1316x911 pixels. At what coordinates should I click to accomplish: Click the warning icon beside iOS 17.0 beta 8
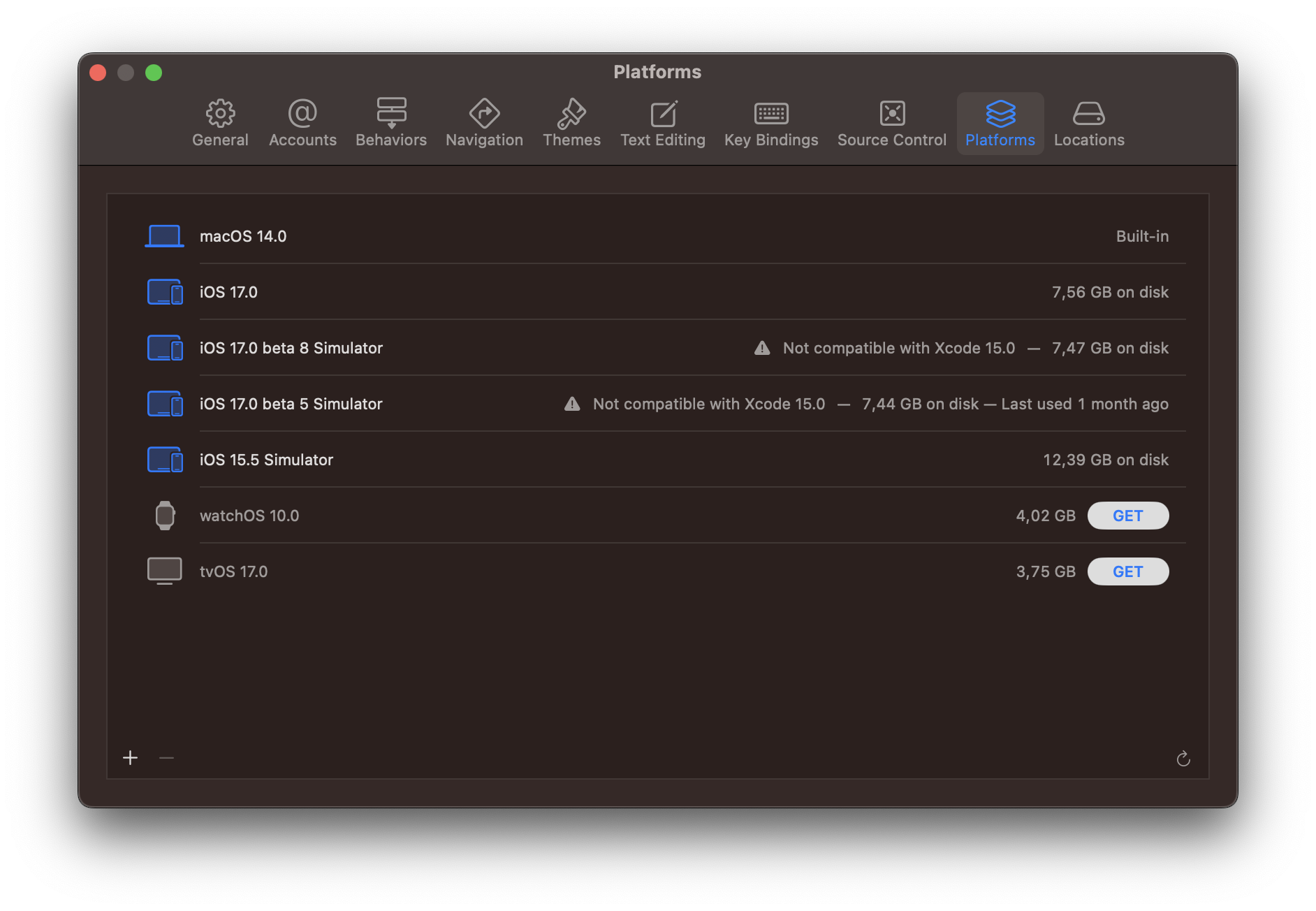(761, 347)
